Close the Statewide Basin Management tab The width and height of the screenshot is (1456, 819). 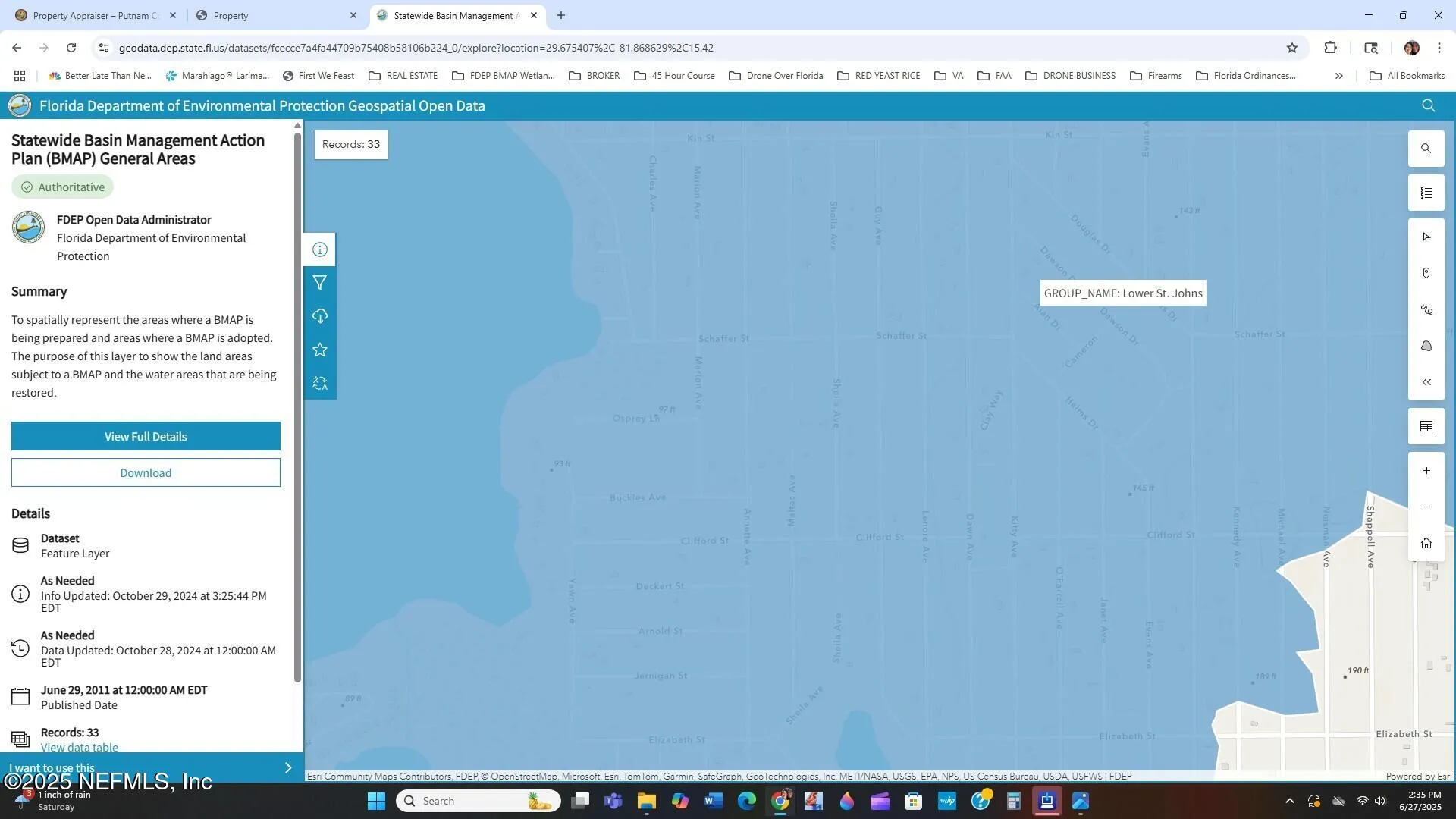click(x=534, y=15)
